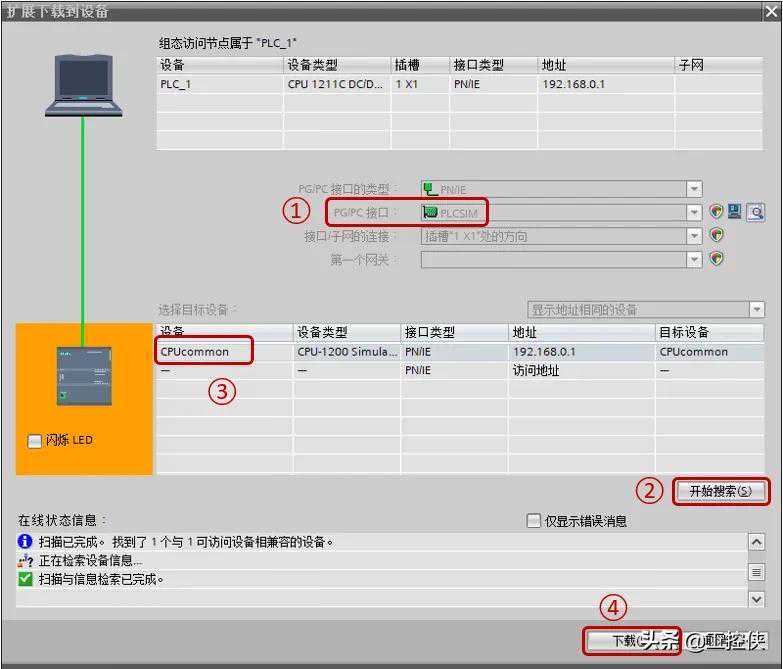Click the green checkmark status icon

coord(24,579)
